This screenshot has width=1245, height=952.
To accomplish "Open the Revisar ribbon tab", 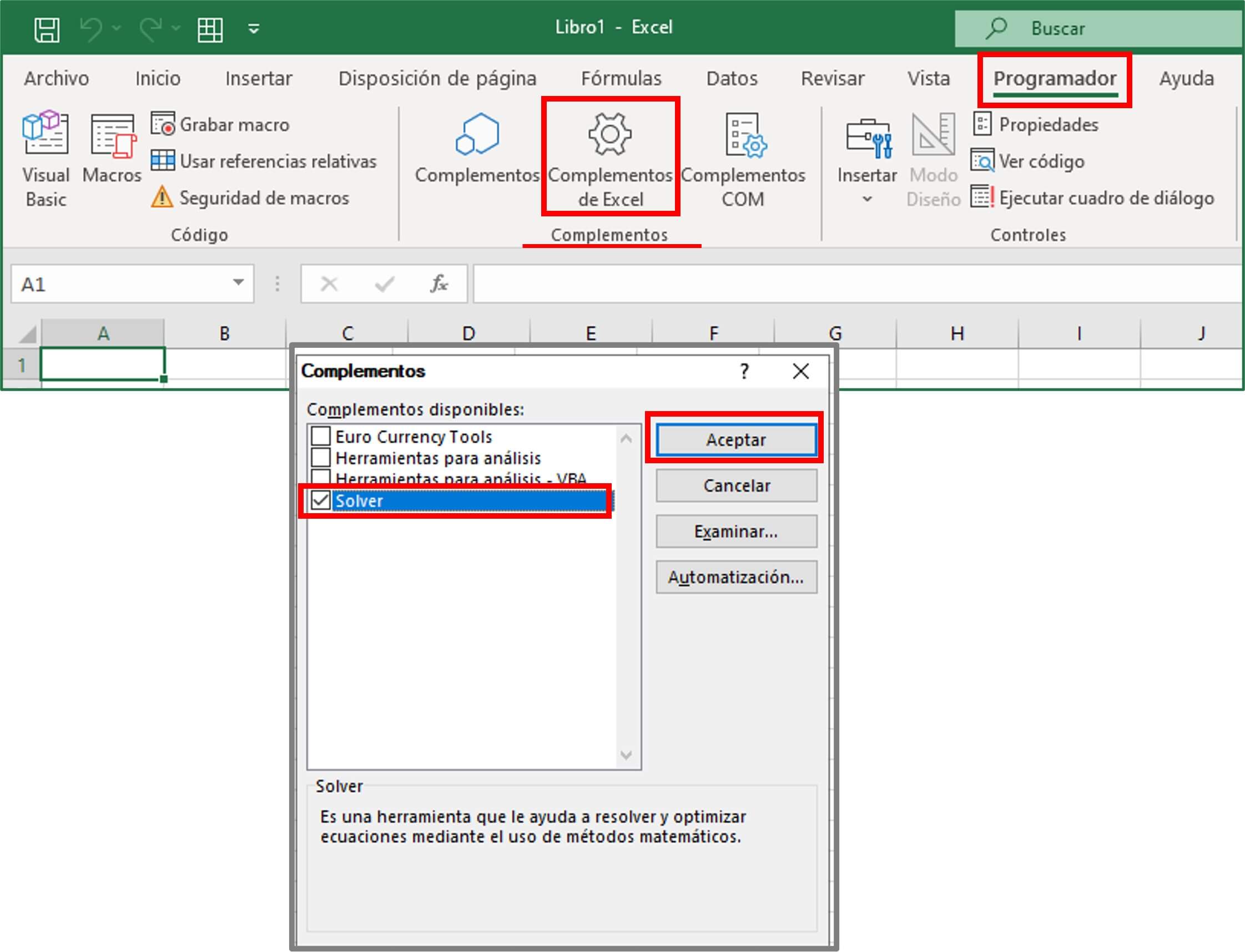I will 833,78.
